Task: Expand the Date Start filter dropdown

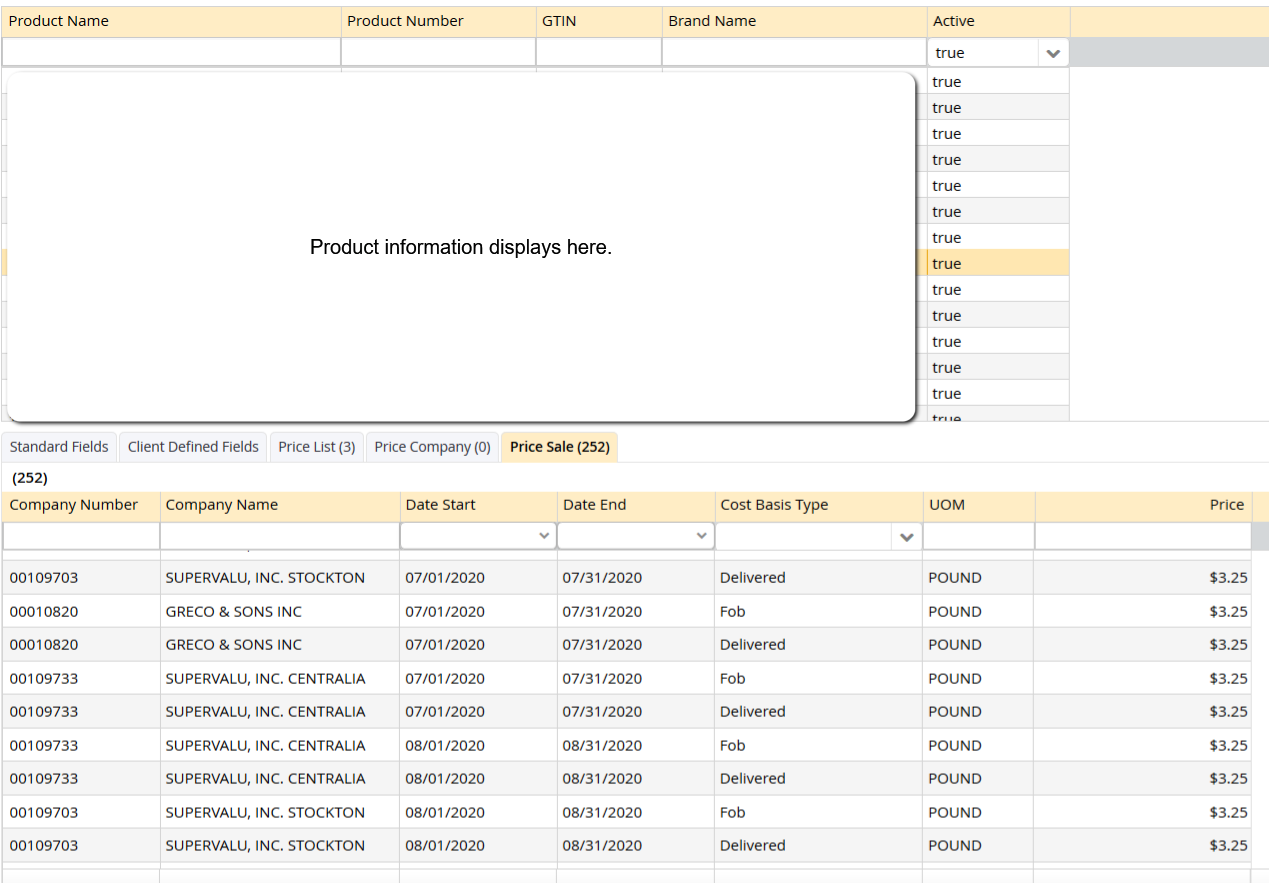Action: coord(544,536)
